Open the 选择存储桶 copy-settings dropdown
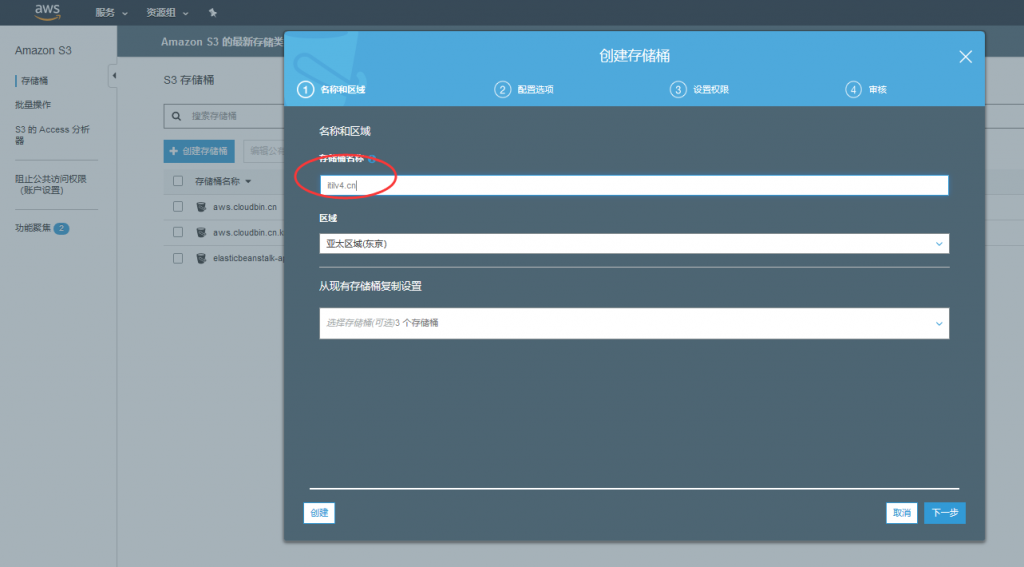1024x567 pixels. pyautogui.click(x=633, y=323)
